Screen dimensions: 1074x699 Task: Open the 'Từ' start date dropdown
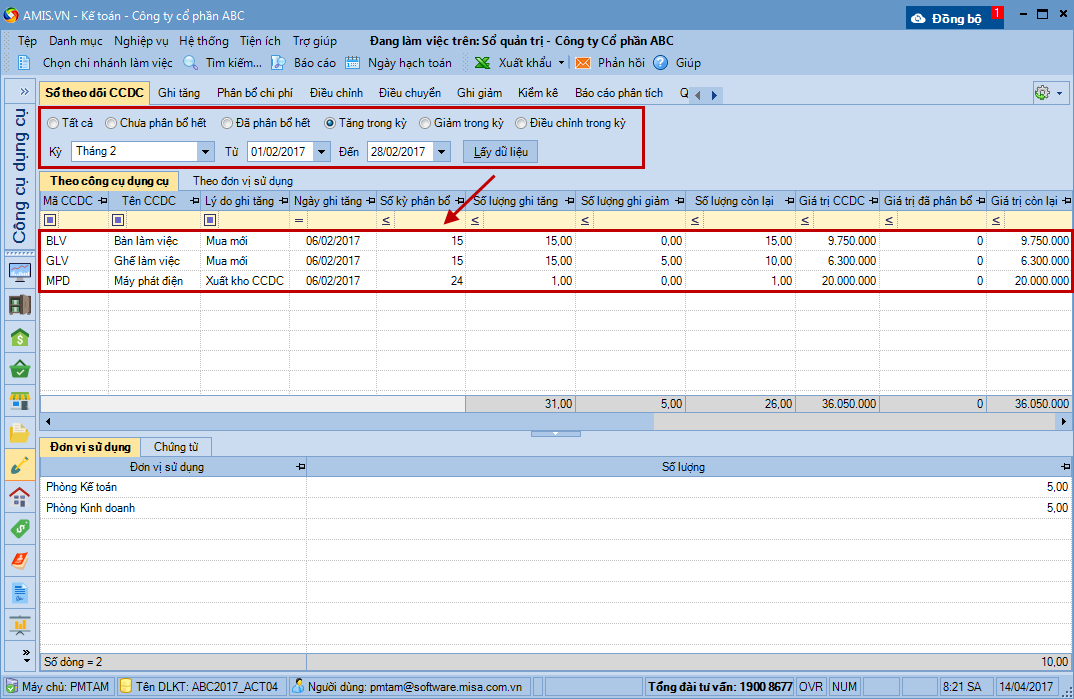tap(322, 152)
